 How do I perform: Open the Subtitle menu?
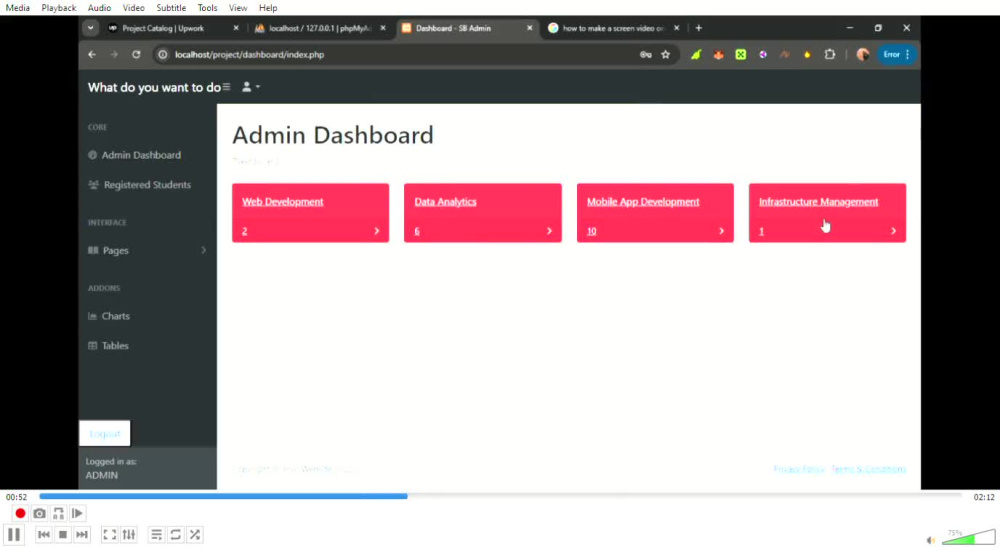[x=171, y=8]
